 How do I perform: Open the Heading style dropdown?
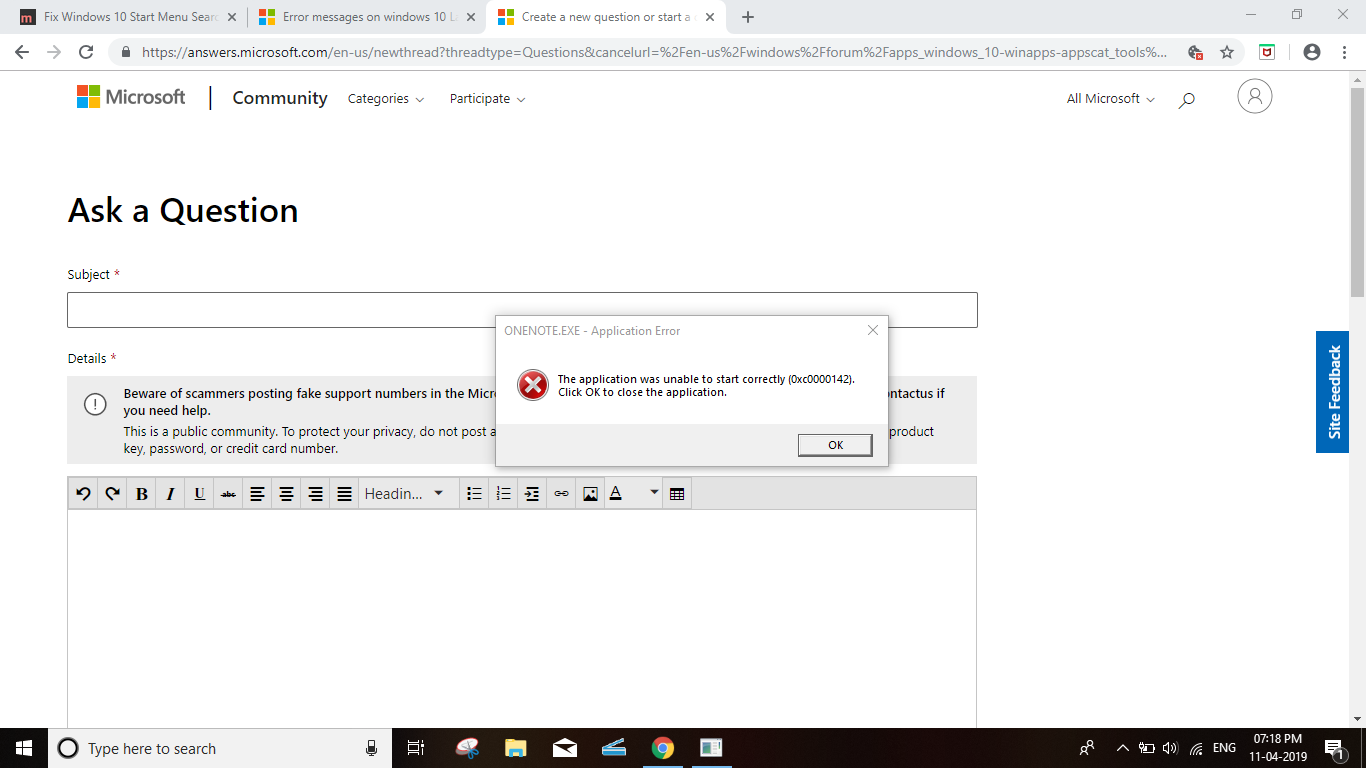[x=404, y=493]
